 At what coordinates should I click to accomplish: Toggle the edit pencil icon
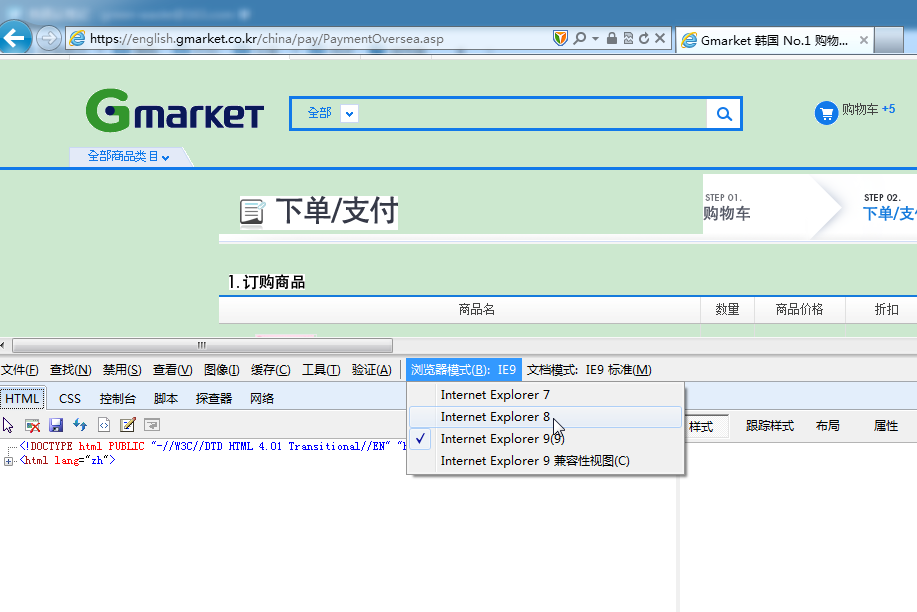[x=127, y=425]
